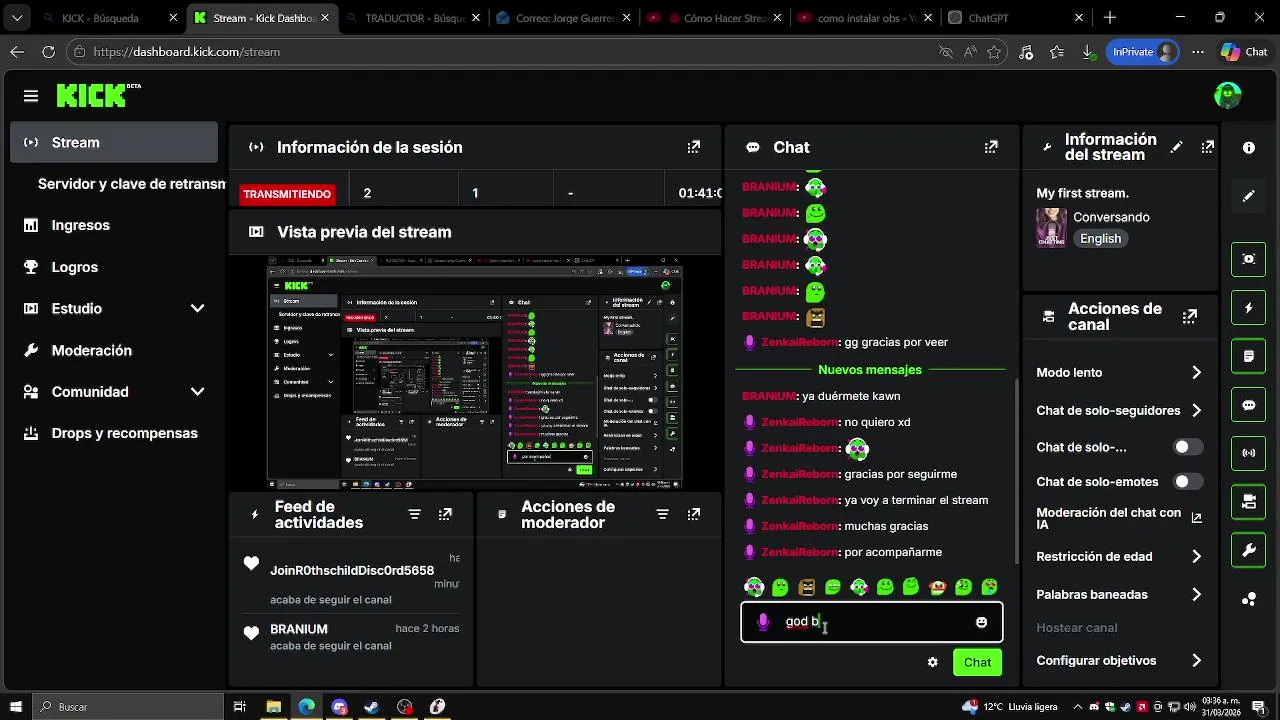Click the chat message input field
The image size is (1280, 720).
(872, 622)
